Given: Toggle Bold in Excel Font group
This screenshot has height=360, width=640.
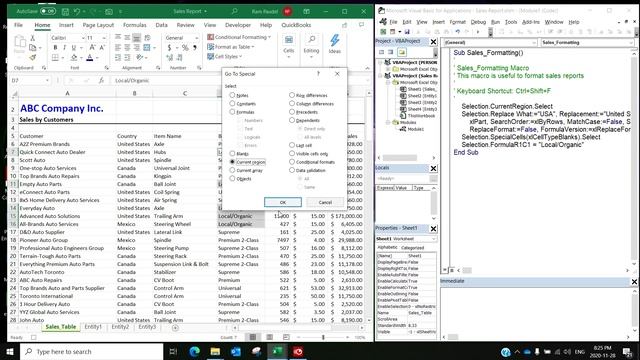Looking at the screenshot, I should point(56,48).
